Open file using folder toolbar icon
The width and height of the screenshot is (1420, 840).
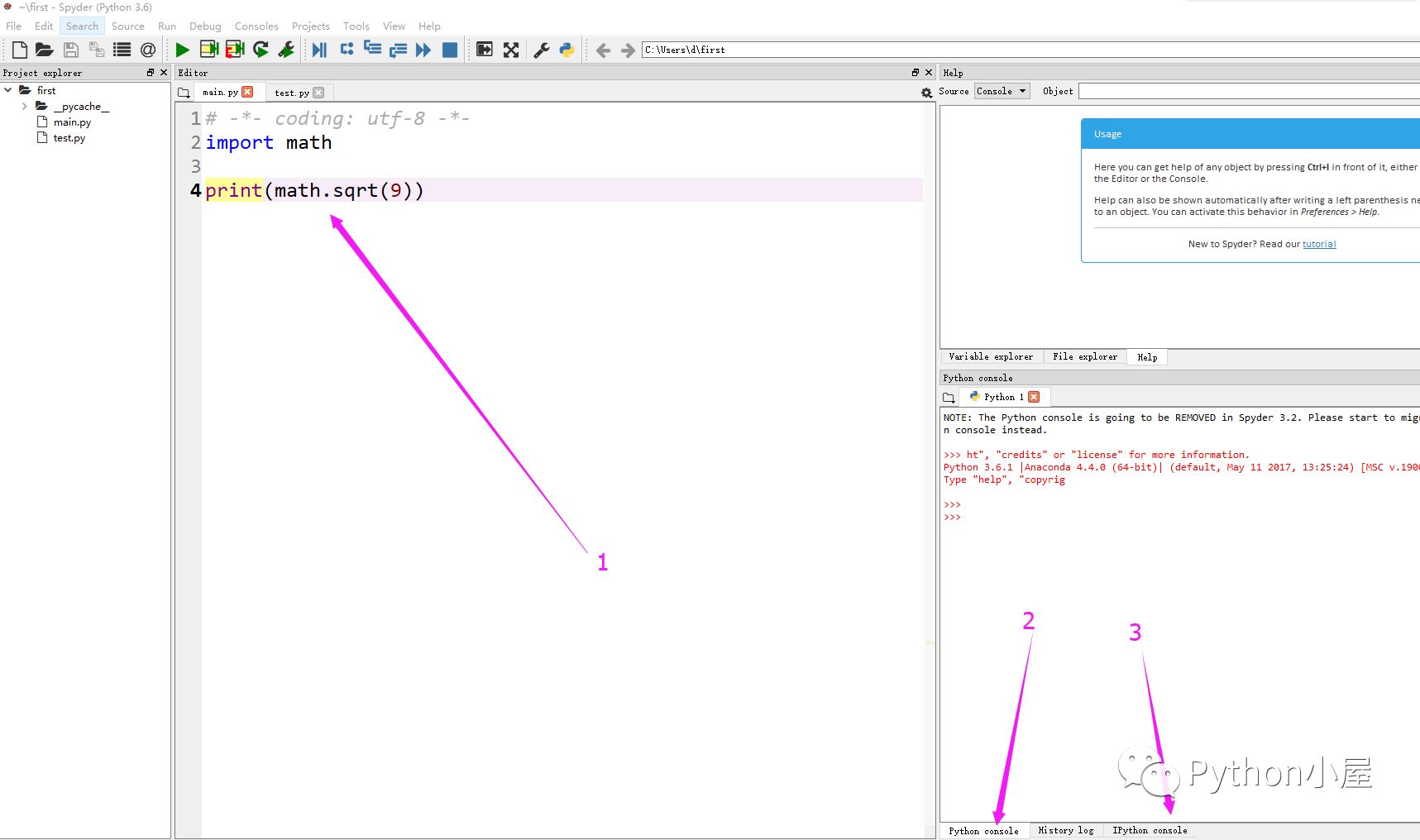click(45, 50)
